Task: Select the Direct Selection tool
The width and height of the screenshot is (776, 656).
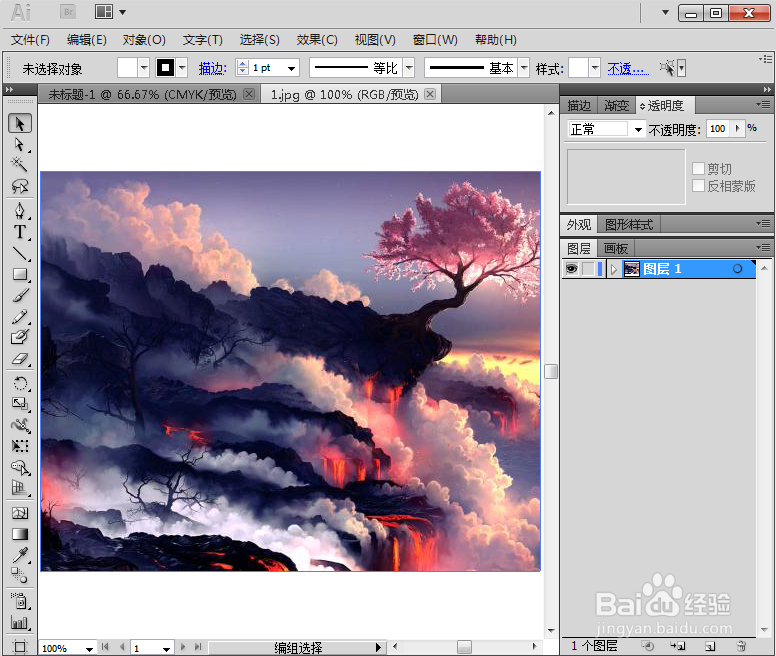Action: point(20,144)
